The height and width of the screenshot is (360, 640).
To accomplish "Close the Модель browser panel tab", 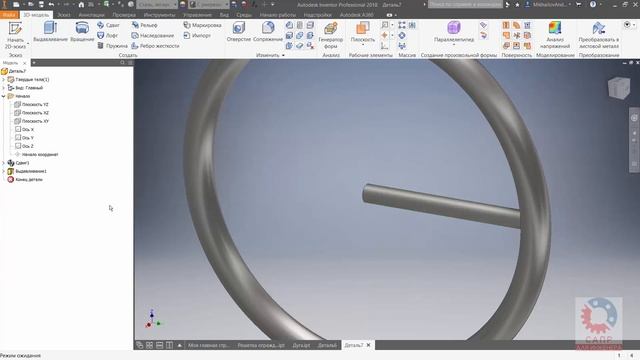I will tap(24, 63).
